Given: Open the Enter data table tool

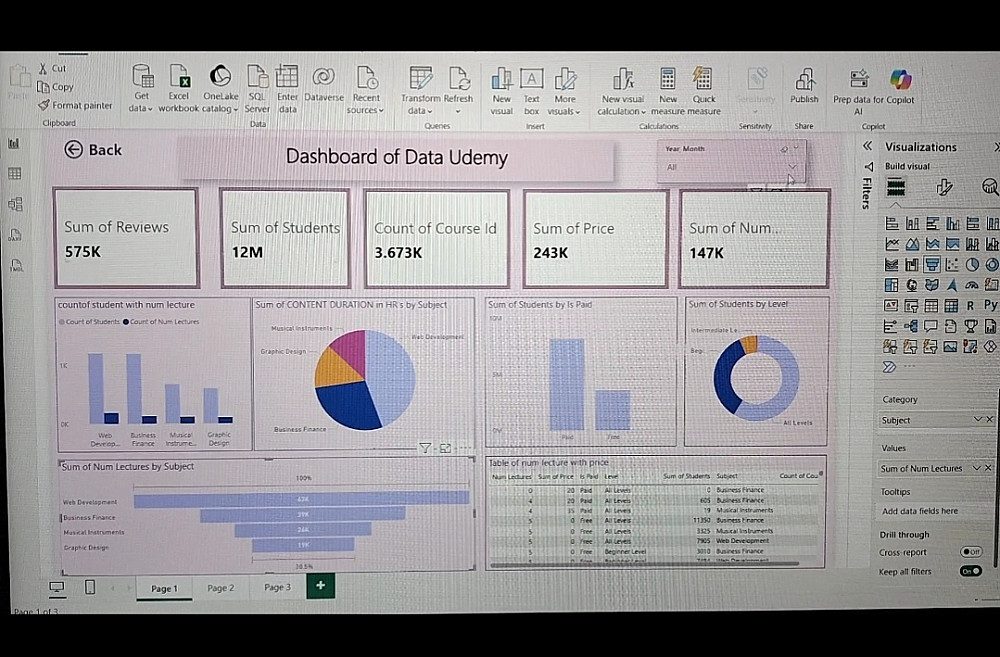Looking at the screenshot, I should [287, 89].
